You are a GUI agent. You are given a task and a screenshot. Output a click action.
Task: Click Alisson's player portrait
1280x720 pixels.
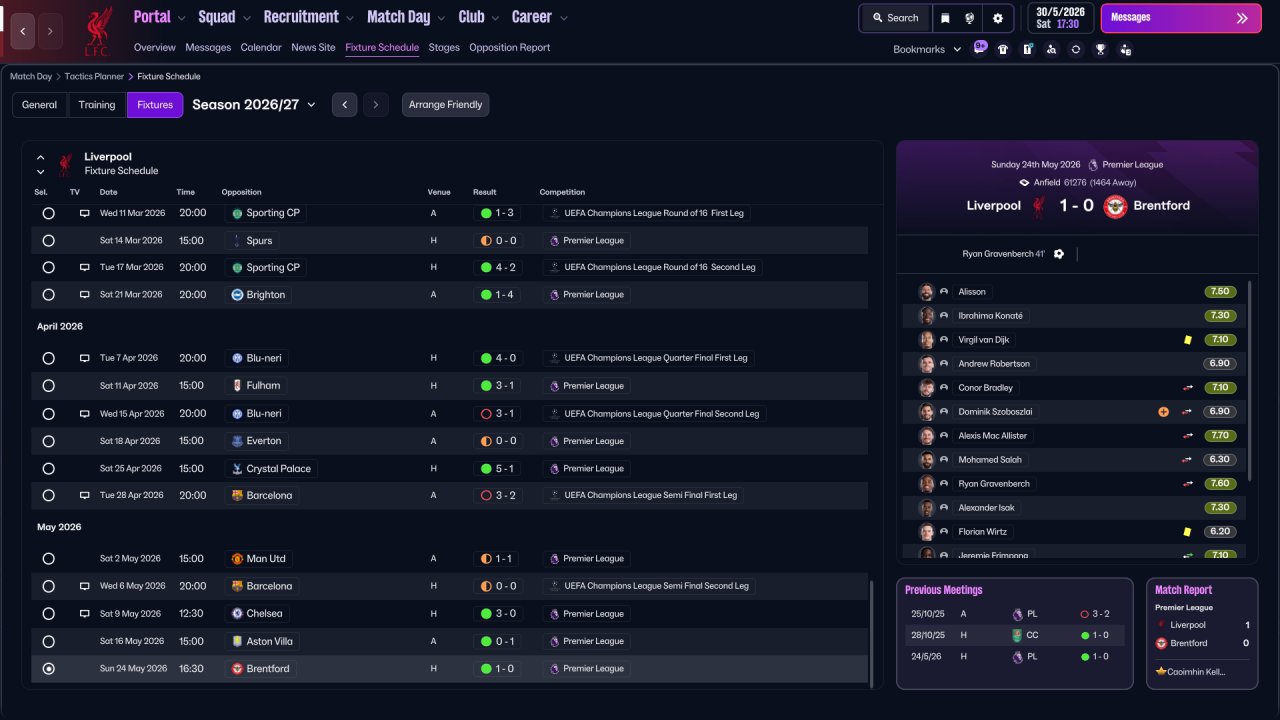[927, 292]
